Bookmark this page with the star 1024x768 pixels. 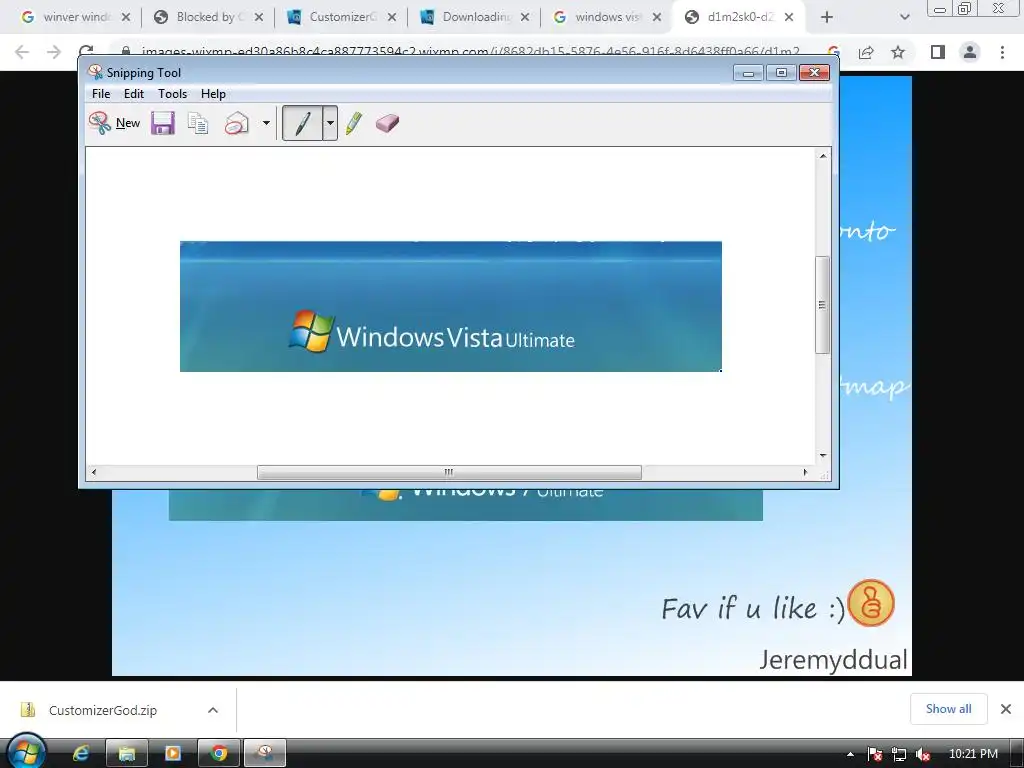click(x=898, y=52)
